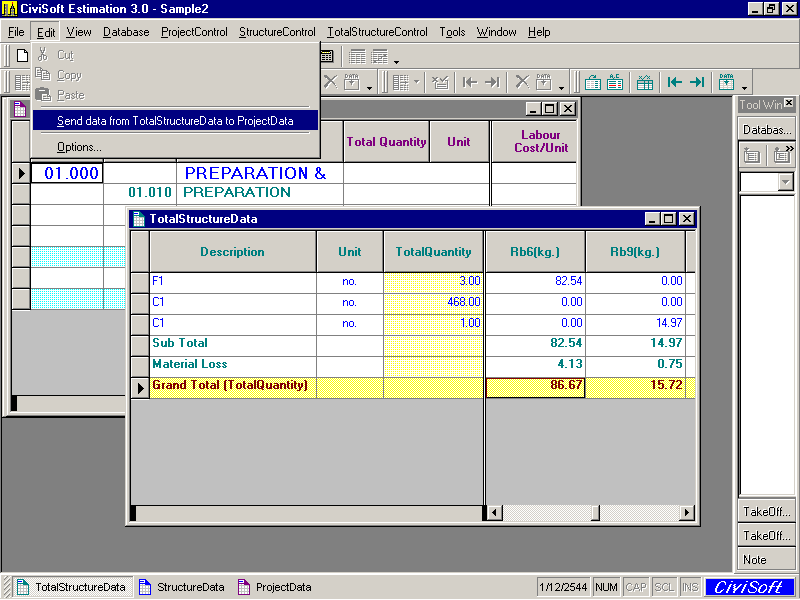The width and height of the screenshot is (800, 600).
Task: Click the Note button in Tool Window
Action: (766, 560)
